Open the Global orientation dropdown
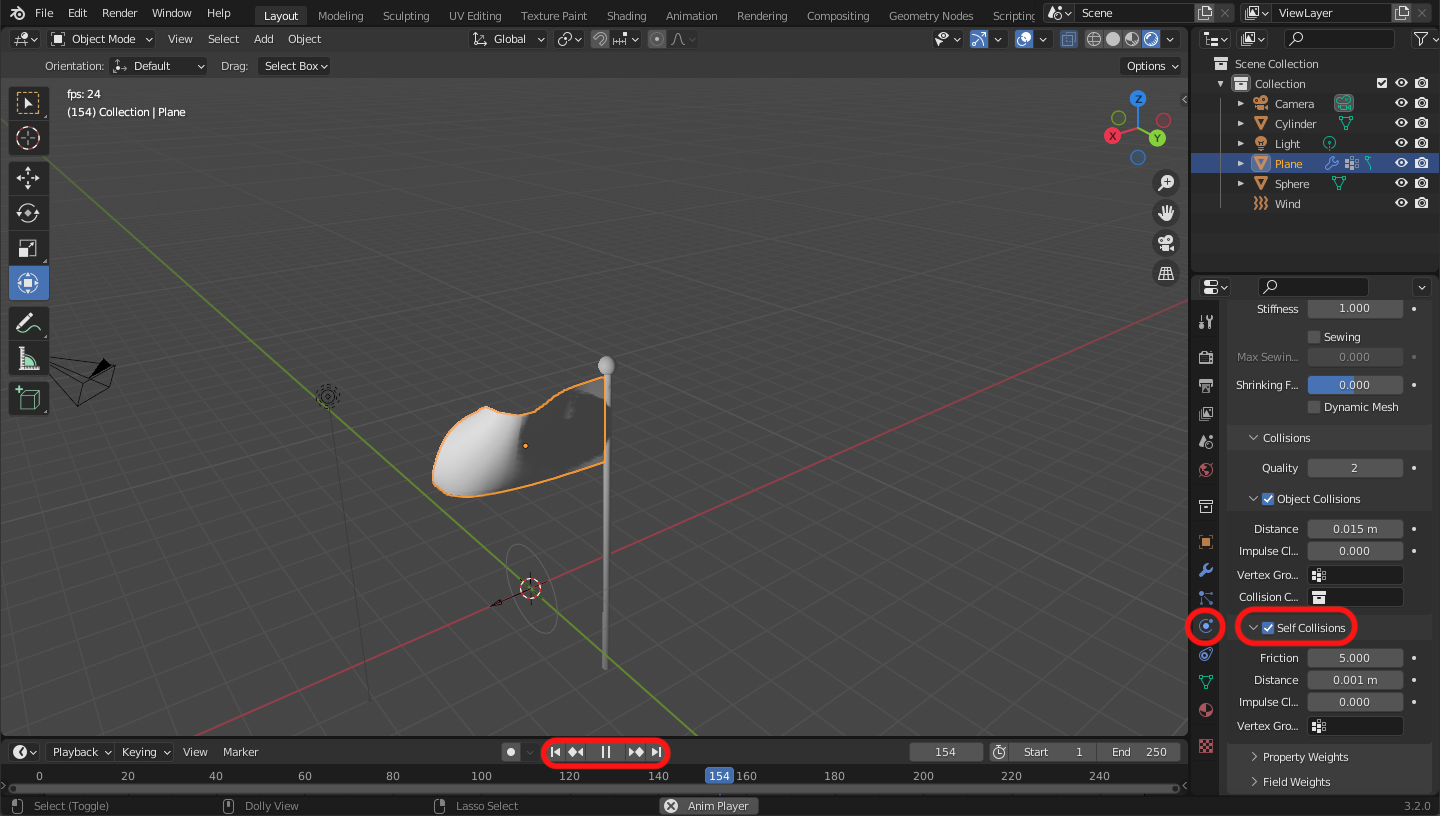1440x816 pixels. click(510, 39)
